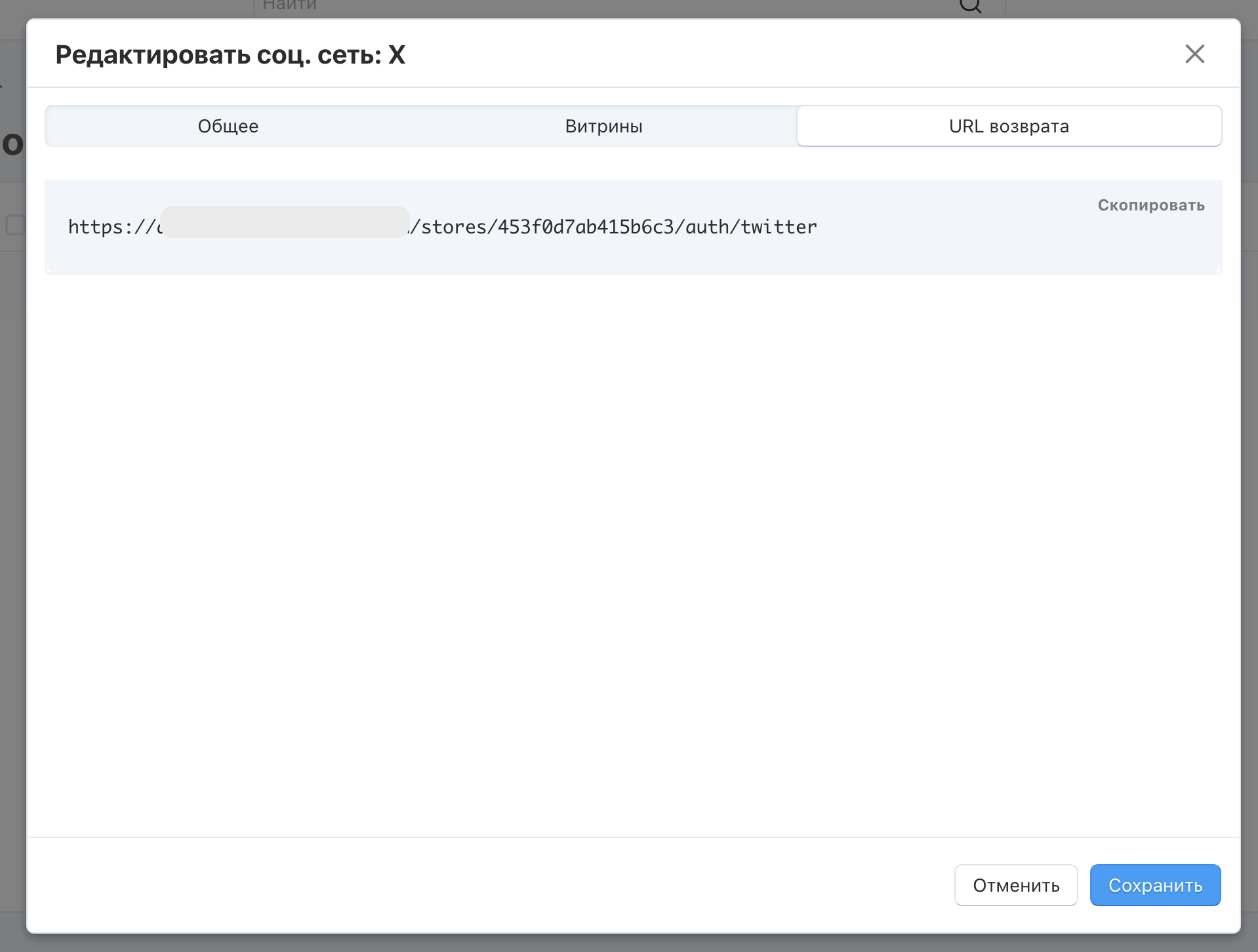Switch to the Общее tab

pos(228,126)
